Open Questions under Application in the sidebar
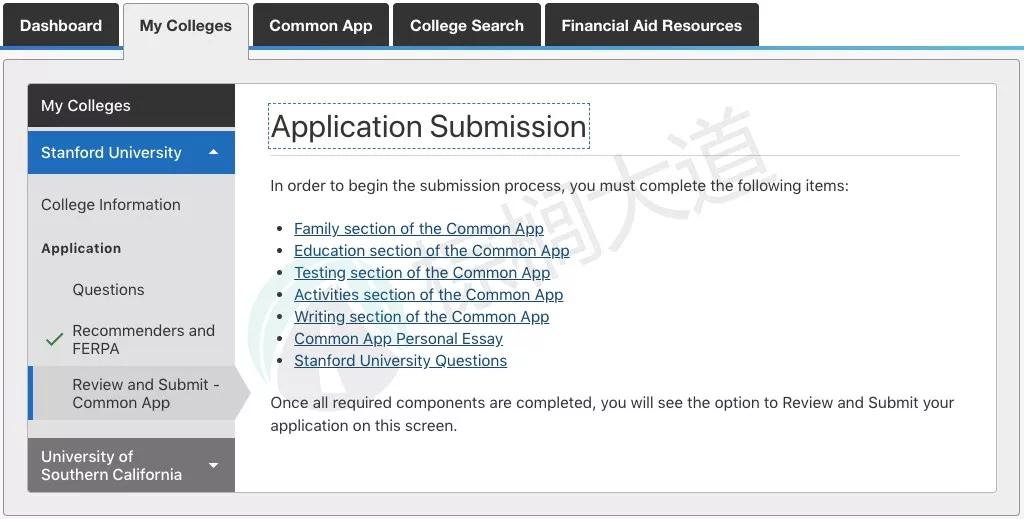Viewport: 1024px width, 519px height. pyautogui.click(x=108, y=290)
